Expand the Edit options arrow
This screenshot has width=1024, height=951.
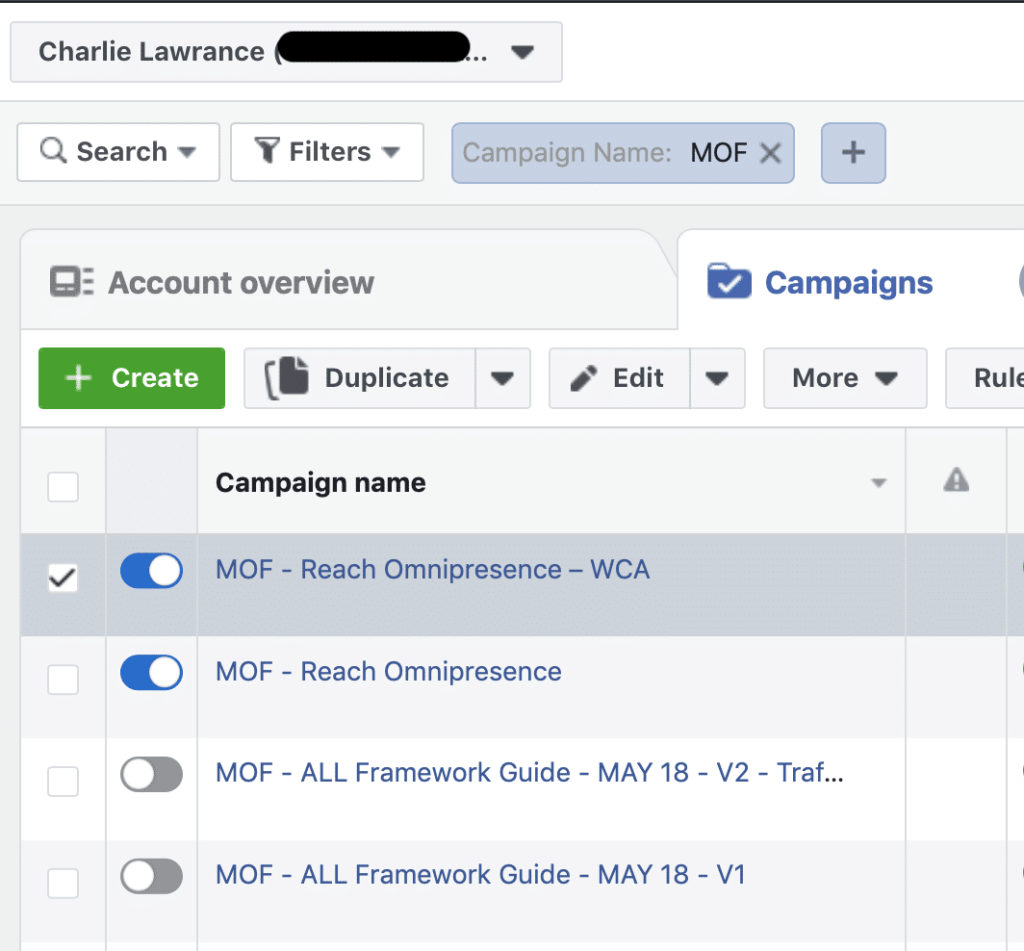tap(717, 378)
